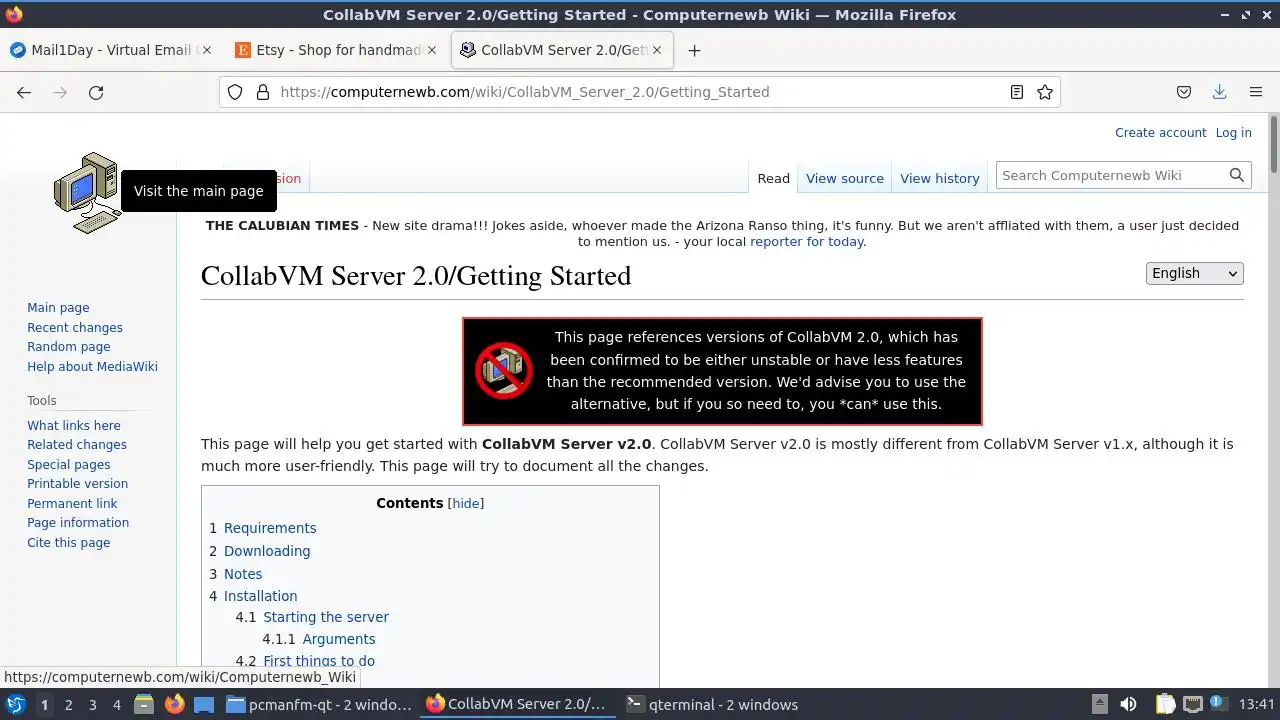Open the update notifier tray icon
Image resolution: width=1280 pixels, height=720 pixels.
coord(1219,704)
